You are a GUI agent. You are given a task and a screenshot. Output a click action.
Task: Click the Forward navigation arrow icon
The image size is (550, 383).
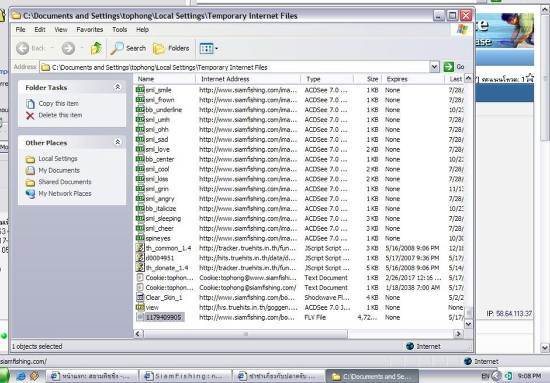click(x=68, y=48)
